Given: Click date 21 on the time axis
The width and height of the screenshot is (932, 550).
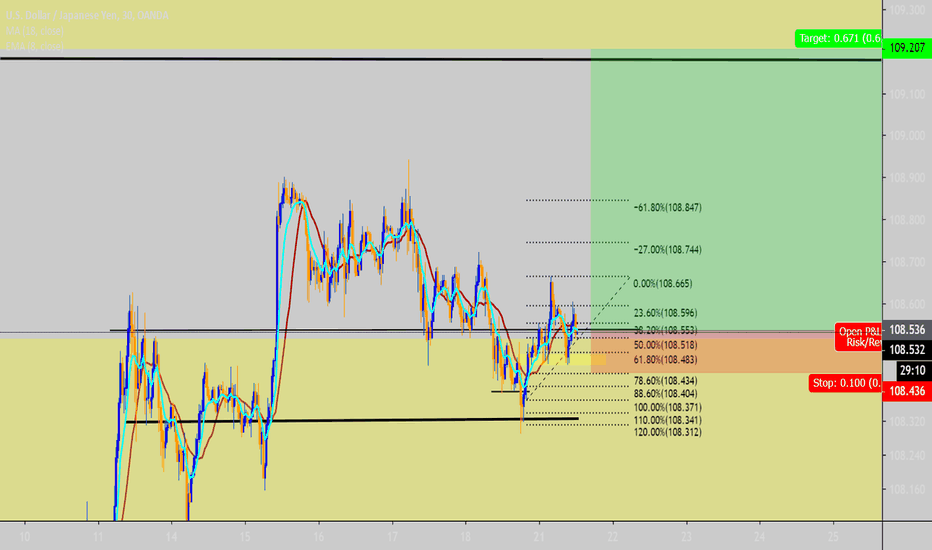Looking at the screenshot, I should point(539,537).
